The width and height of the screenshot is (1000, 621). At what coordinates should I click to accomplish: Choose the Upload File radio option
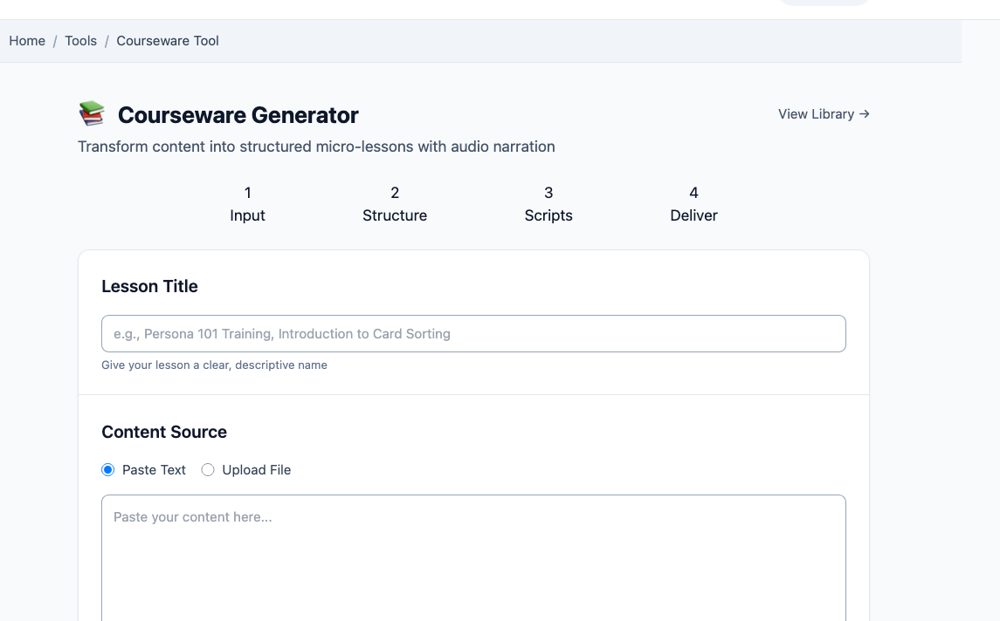pyautogui.click(x=208, y=470)
